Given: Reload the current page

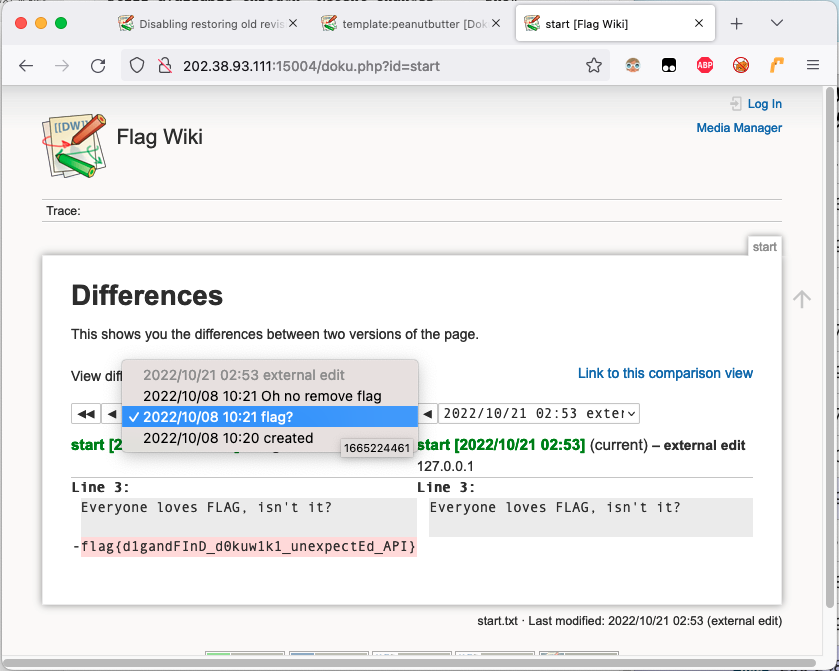Looking at the screenshot, I should pyautogui.click(x=98, y=66).
